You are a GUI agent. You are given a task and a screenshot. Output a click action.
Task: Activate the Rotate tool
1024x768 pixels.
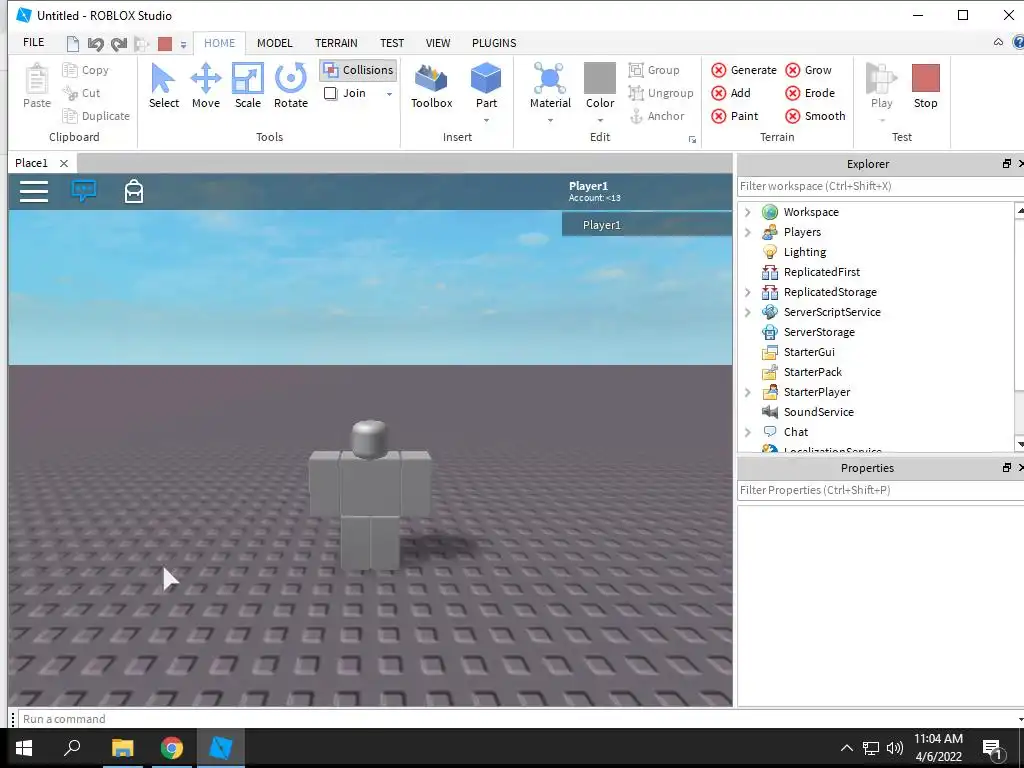point(291,86)
